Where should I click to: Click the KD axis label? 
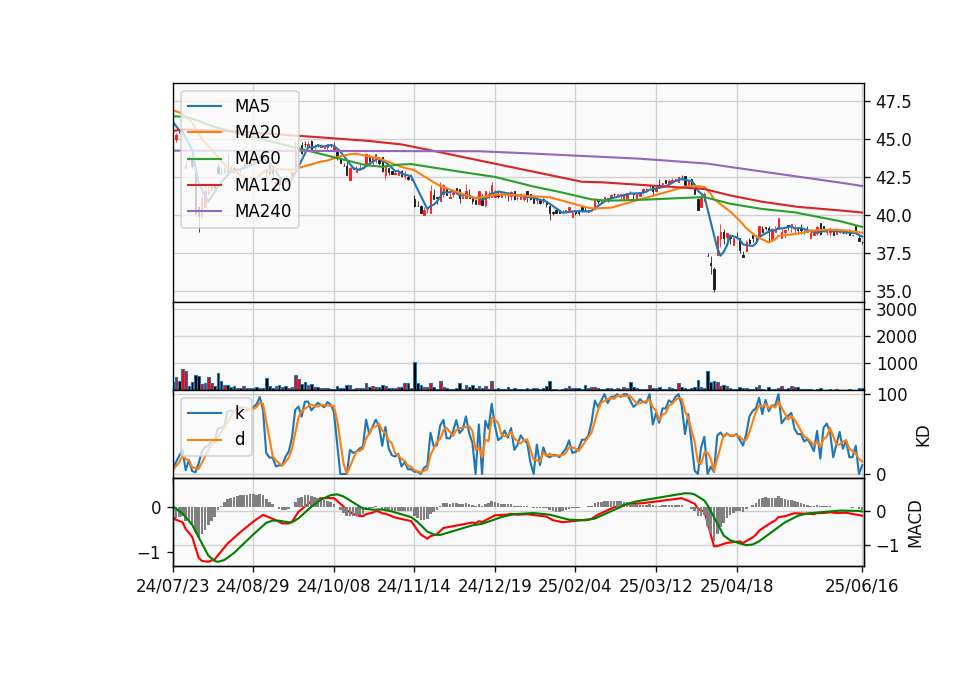923,436
